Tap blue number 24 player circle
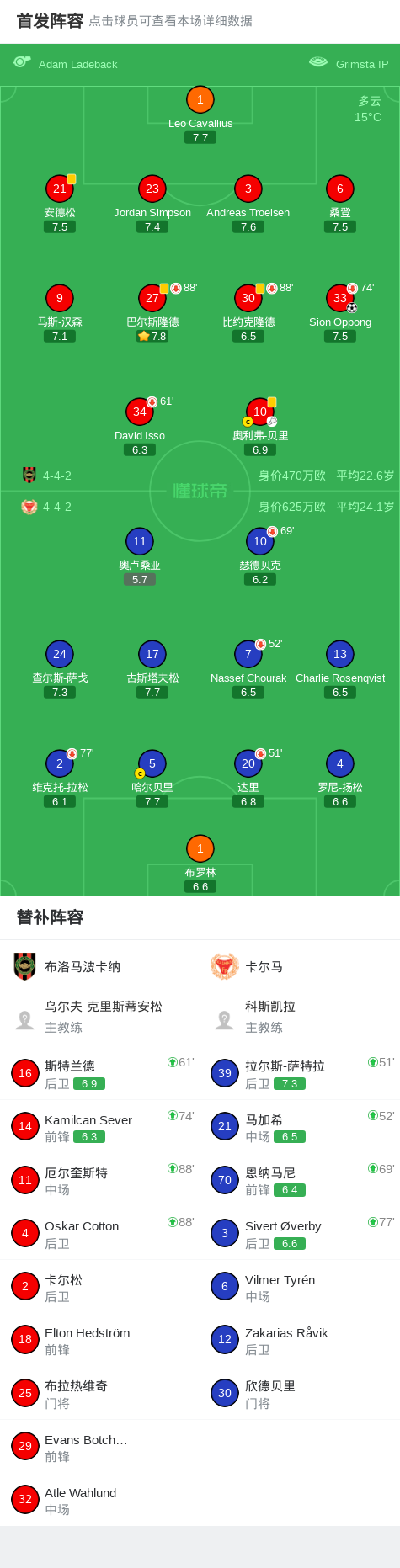The width and height of the screenshot is (400, 1568). (60, 654)
